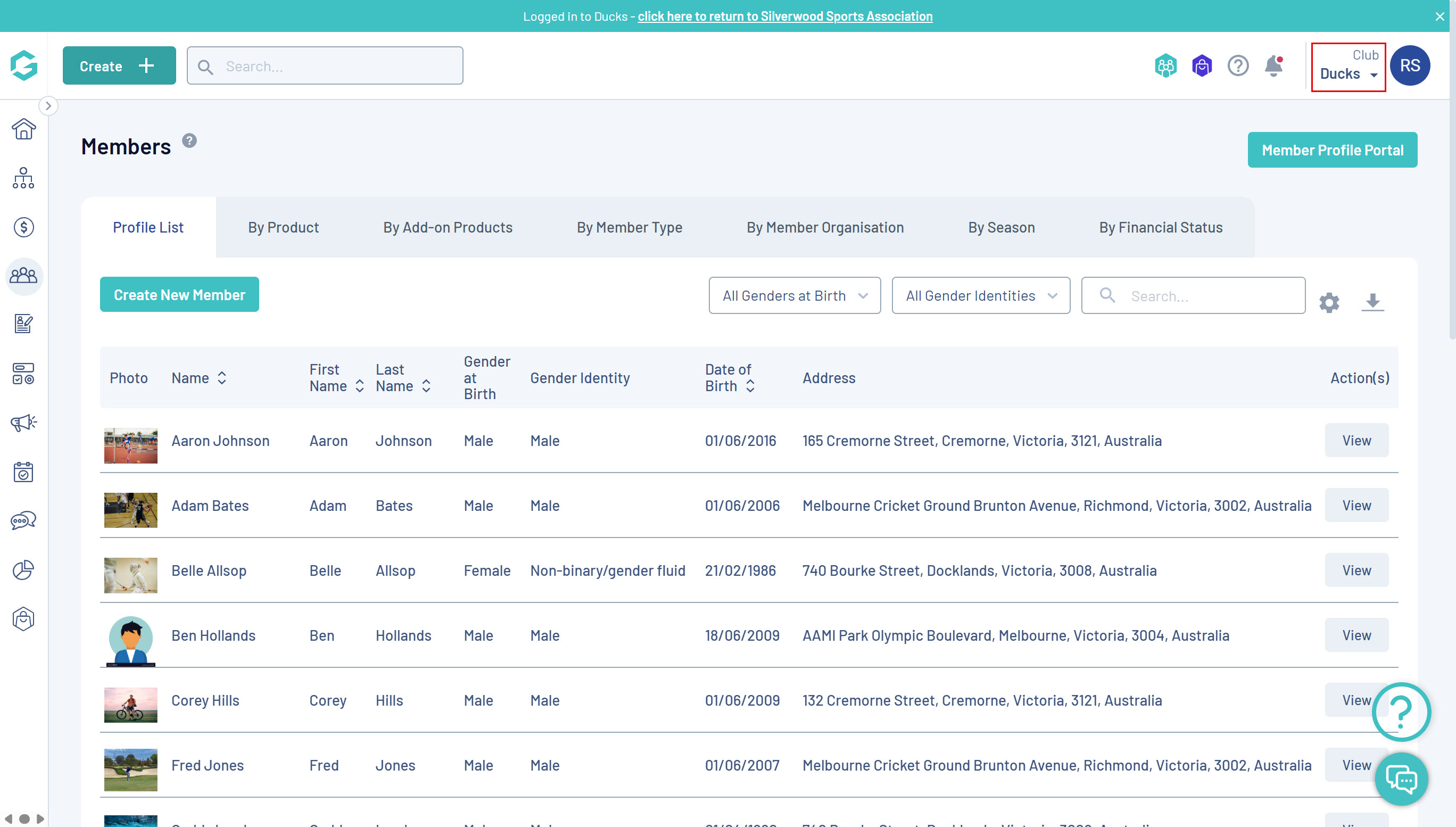Open the Club Ducks organisation switcher

click(x=1348, y=67)
